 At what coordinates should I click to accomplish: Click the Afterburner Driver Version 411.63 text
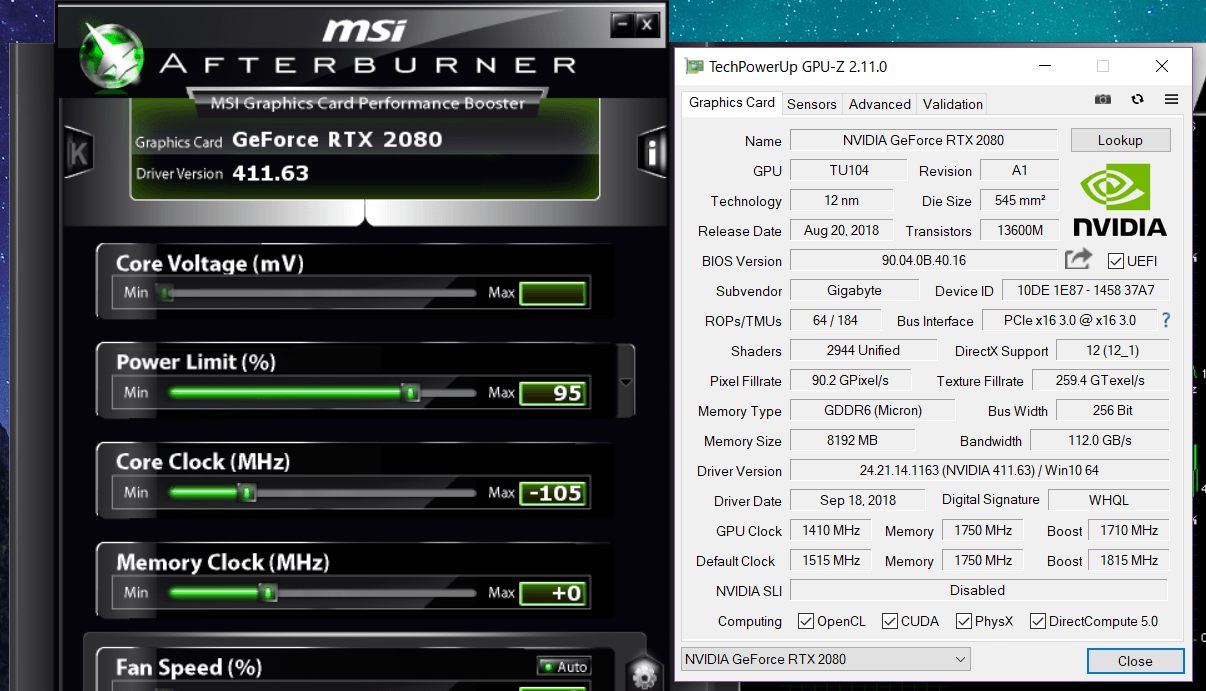270,173
